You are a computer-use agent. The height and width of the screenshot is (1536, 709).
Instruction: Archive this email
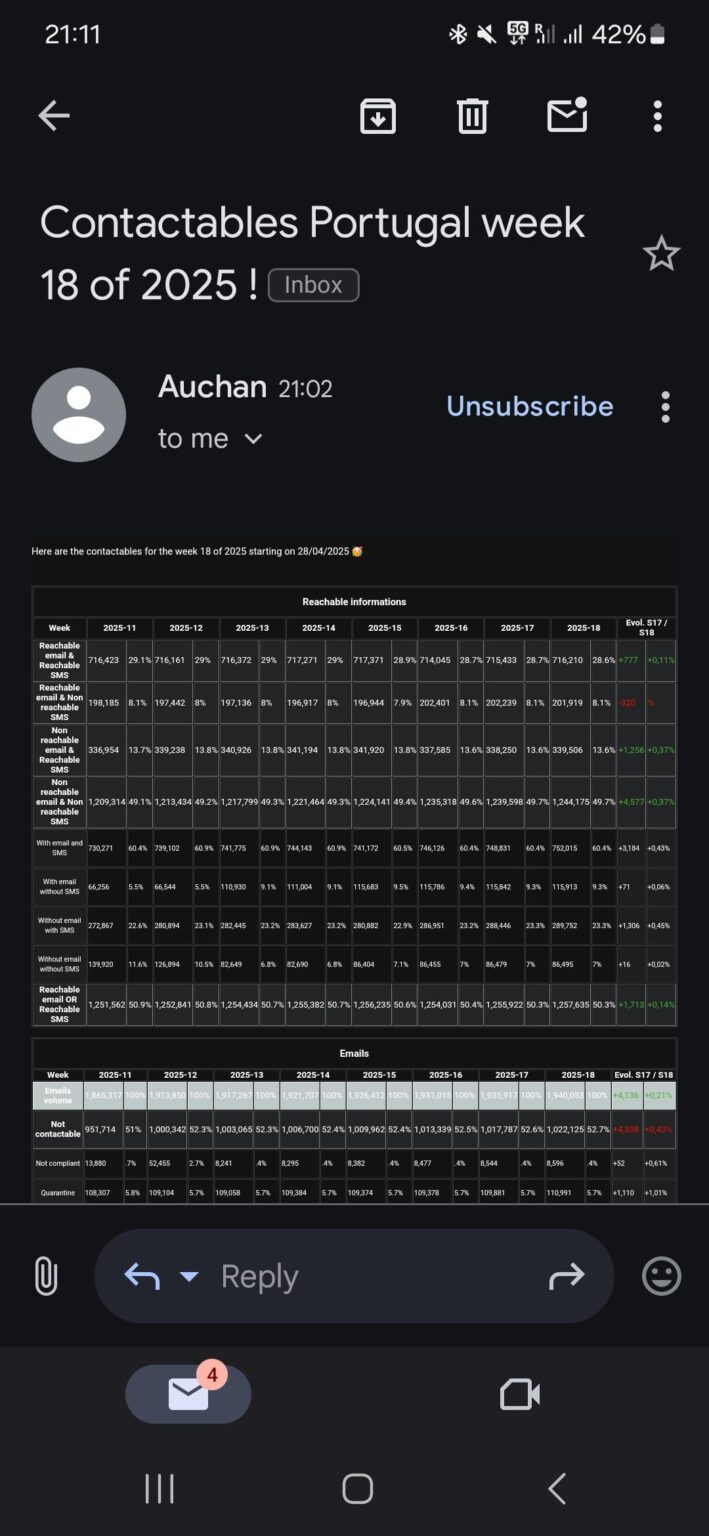point(378,116)
